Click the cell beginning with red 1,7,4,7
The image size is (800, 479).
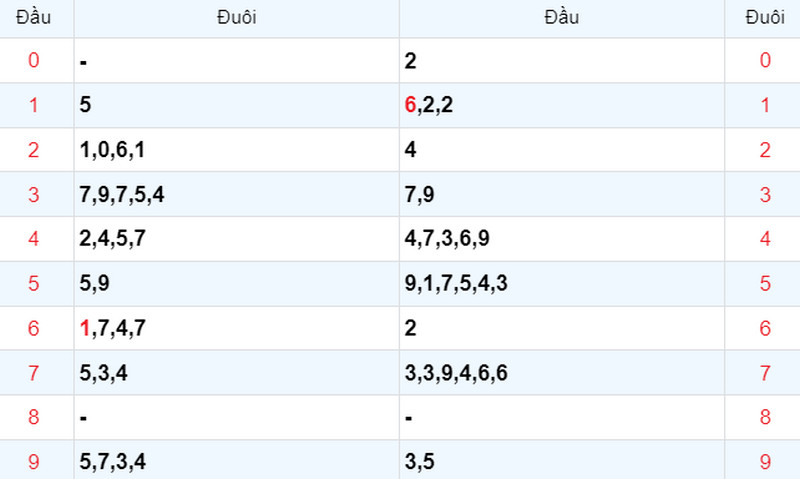pyautogui.click(x=237, y=328)
